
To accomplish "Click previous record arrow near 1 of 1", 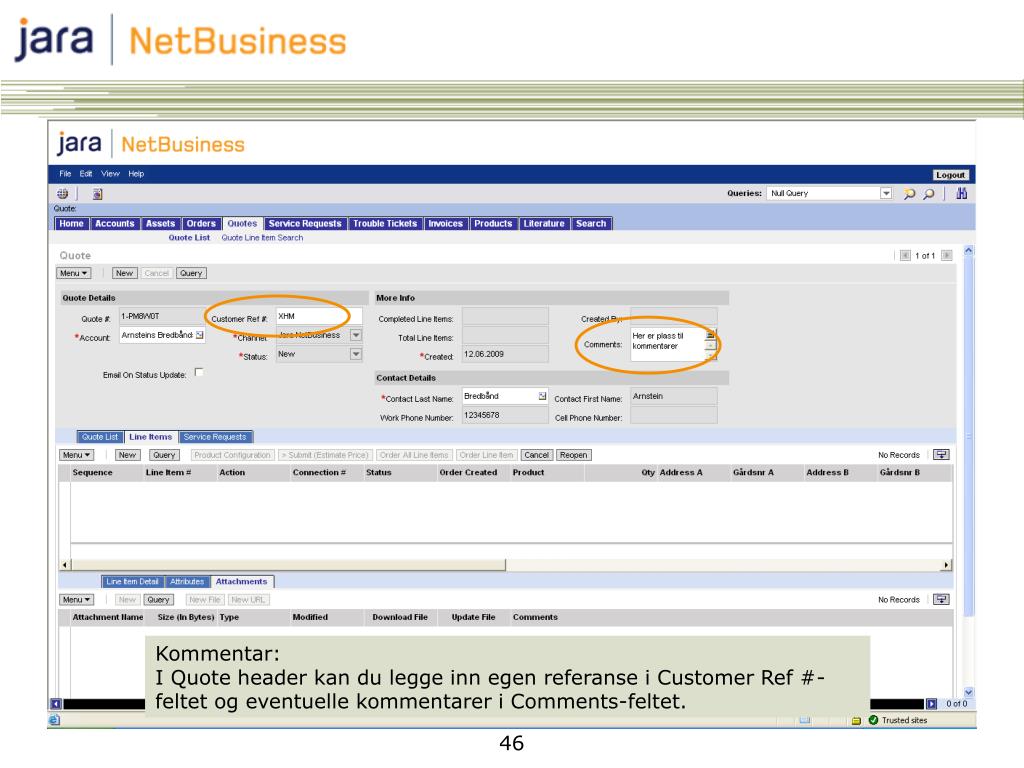I will coord(905,255).
